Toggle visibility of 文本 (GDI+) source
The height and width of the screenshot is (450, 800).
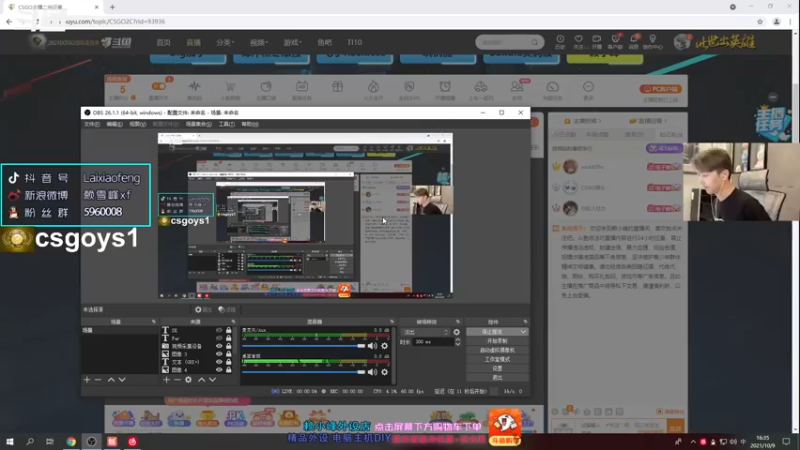click(x=219, y=362)
